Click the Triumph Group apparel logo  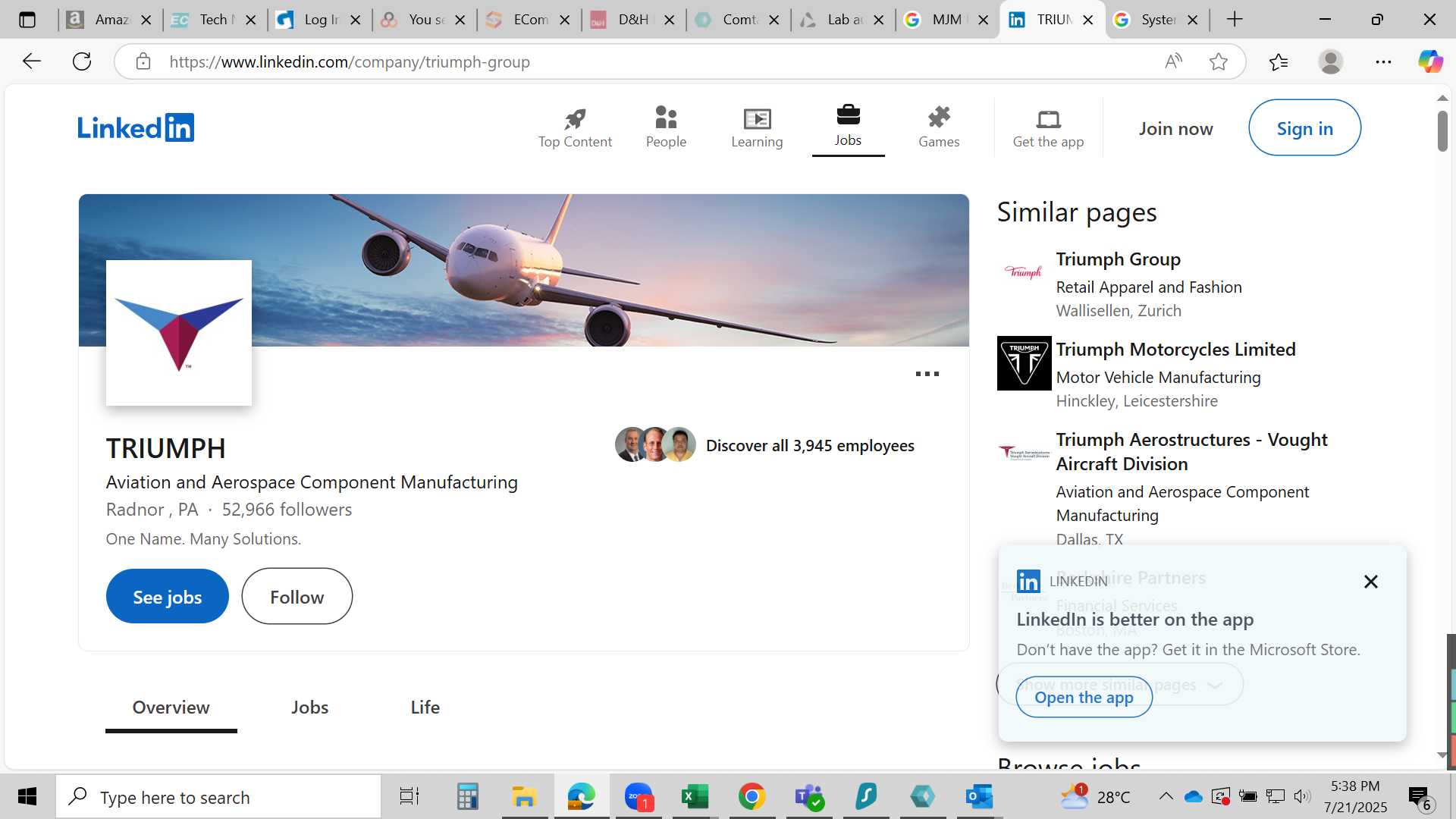pos(1024,272)
